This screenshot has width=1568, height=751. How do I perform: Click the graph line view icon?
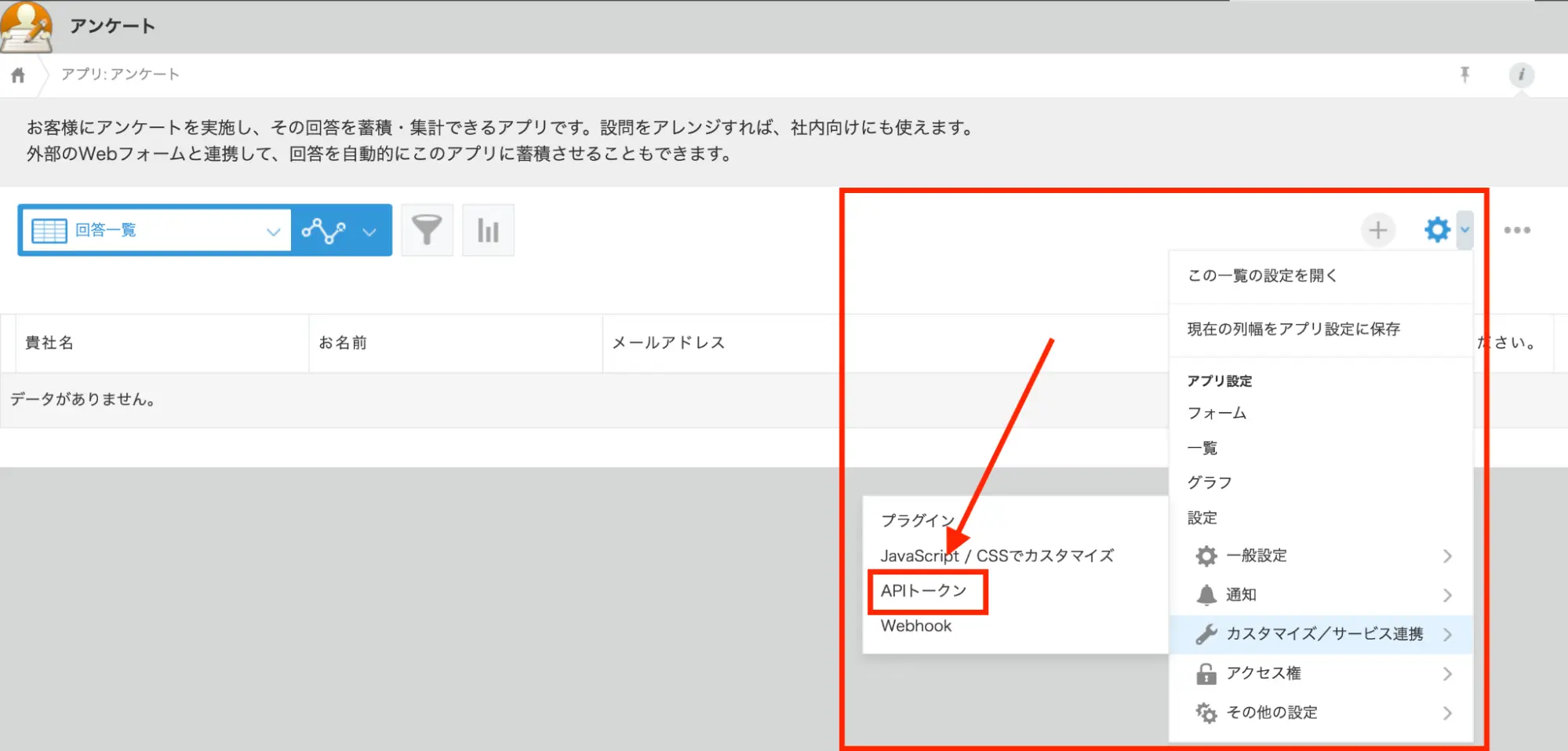click(x=323, y=231)
